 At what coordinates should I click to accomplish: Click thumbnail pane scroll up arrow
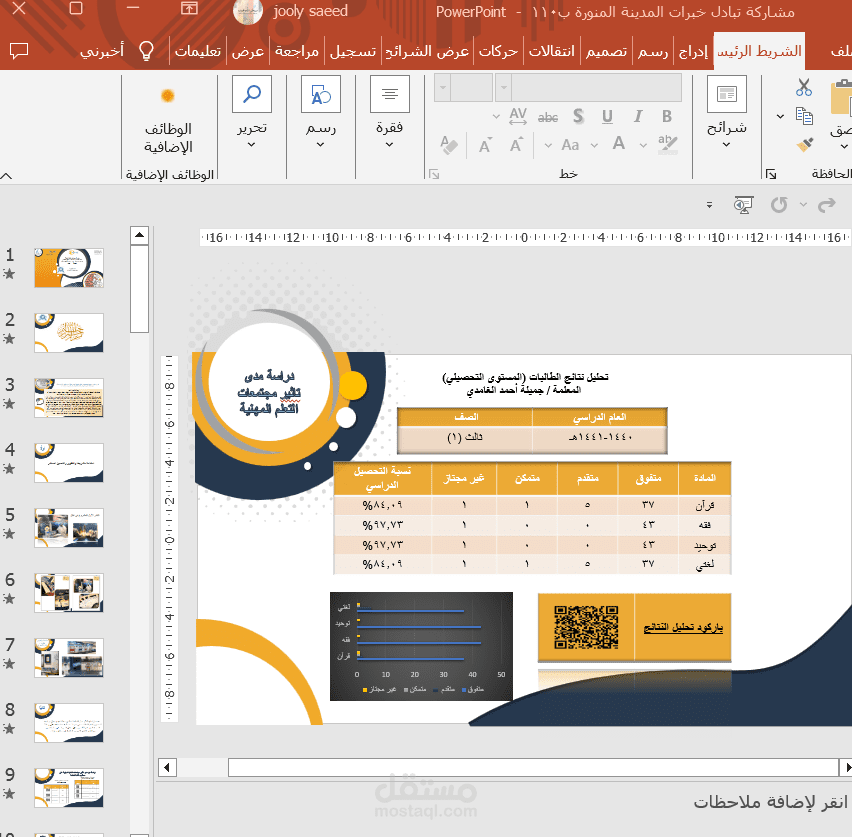coord(140,235)
